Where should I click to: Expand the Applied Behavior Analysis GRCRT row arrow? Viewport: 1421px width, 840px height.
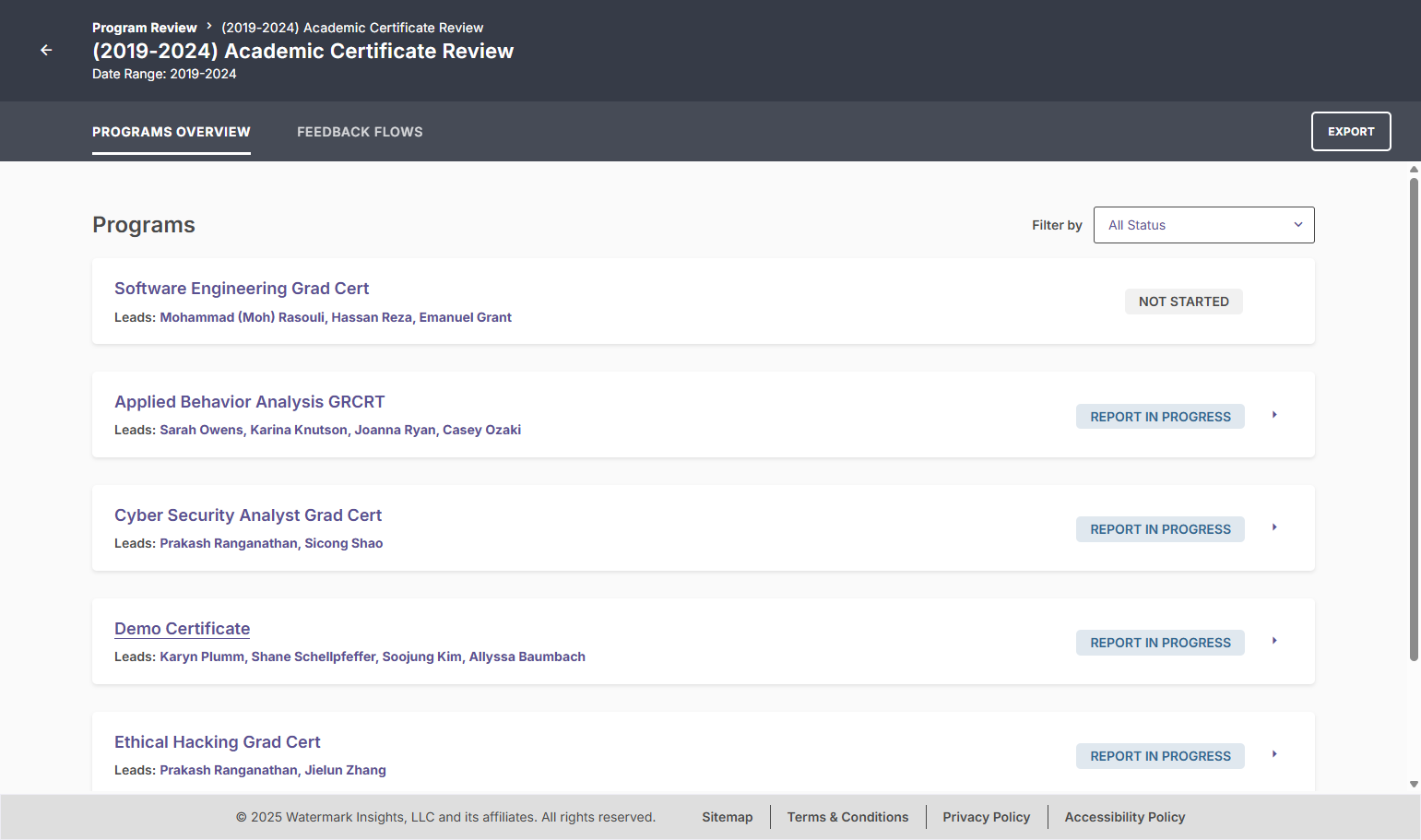[x=1274, y=415]
